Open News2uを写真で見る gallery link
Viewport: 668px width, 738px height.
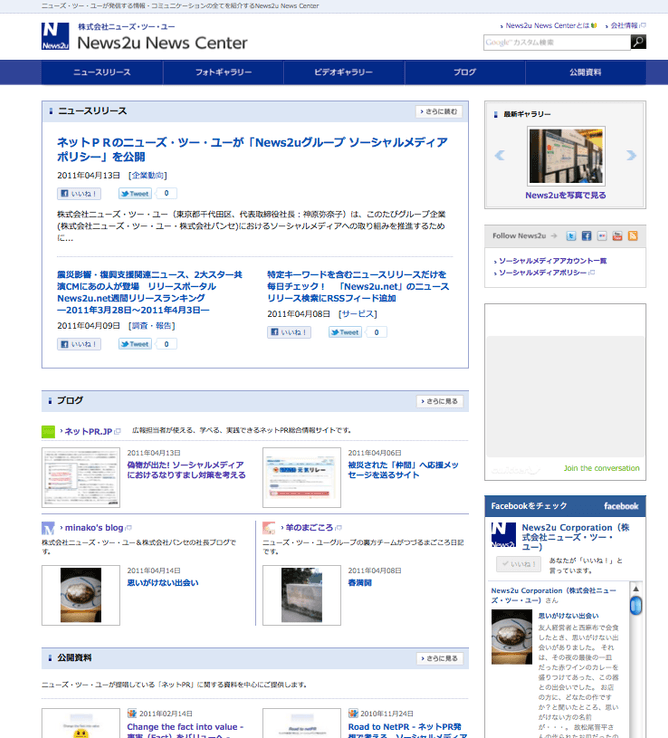[x=565, y=195]
